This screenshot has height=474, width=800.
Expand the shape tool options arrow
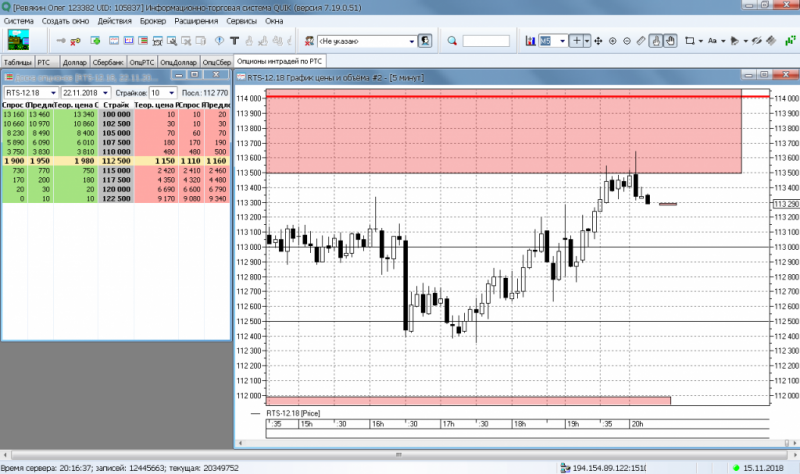click(745, 41)
